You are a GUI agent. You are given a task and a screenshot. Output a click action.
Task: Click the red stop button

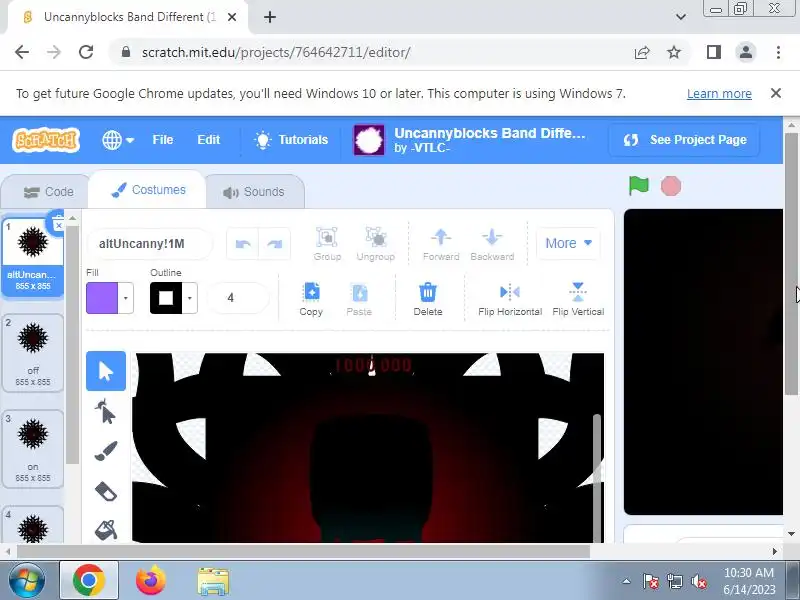tap(670, 186)
